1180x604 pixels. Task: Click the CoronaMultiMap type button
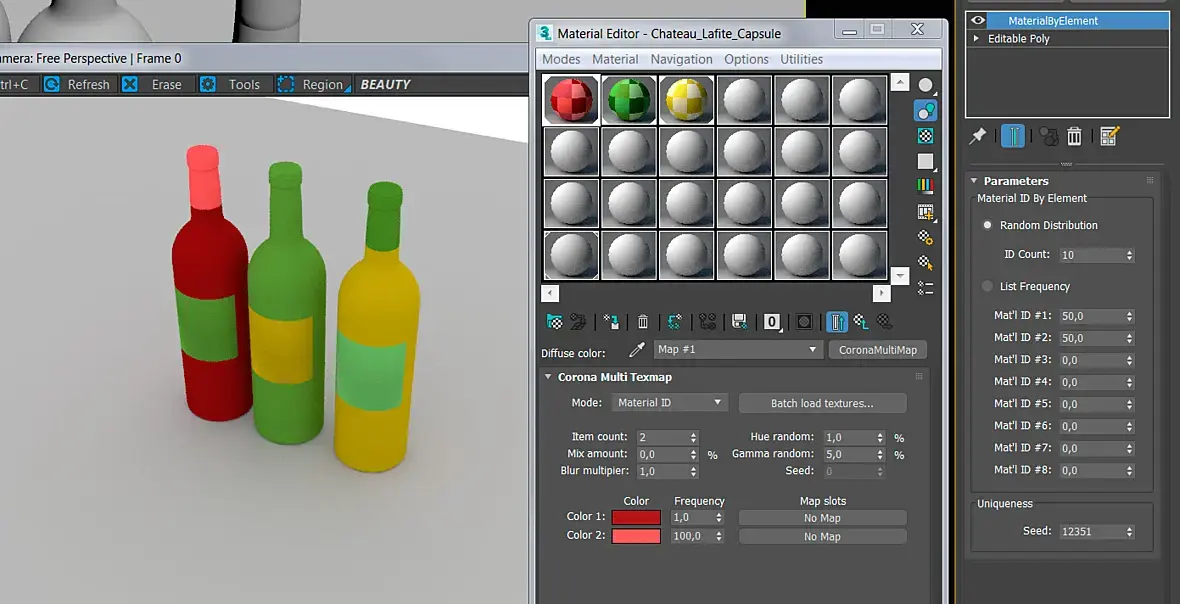tap(877, 350)
